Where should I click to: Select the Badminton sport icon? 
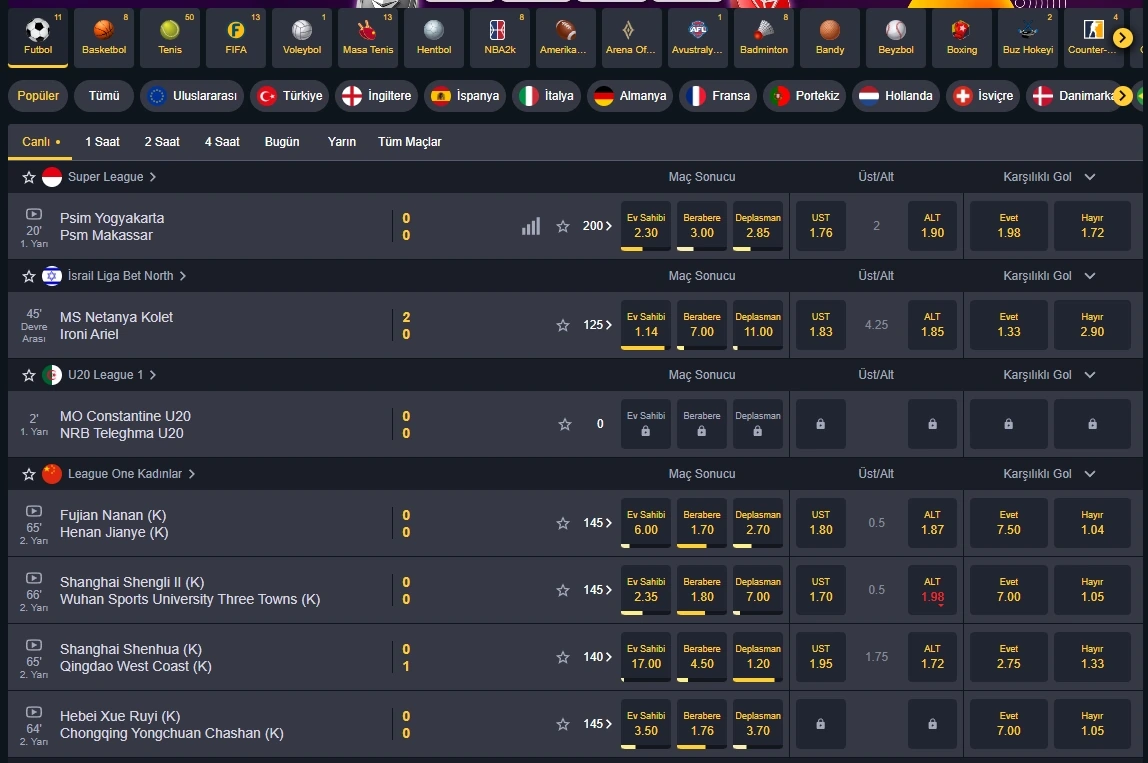[x=764, y=37]
